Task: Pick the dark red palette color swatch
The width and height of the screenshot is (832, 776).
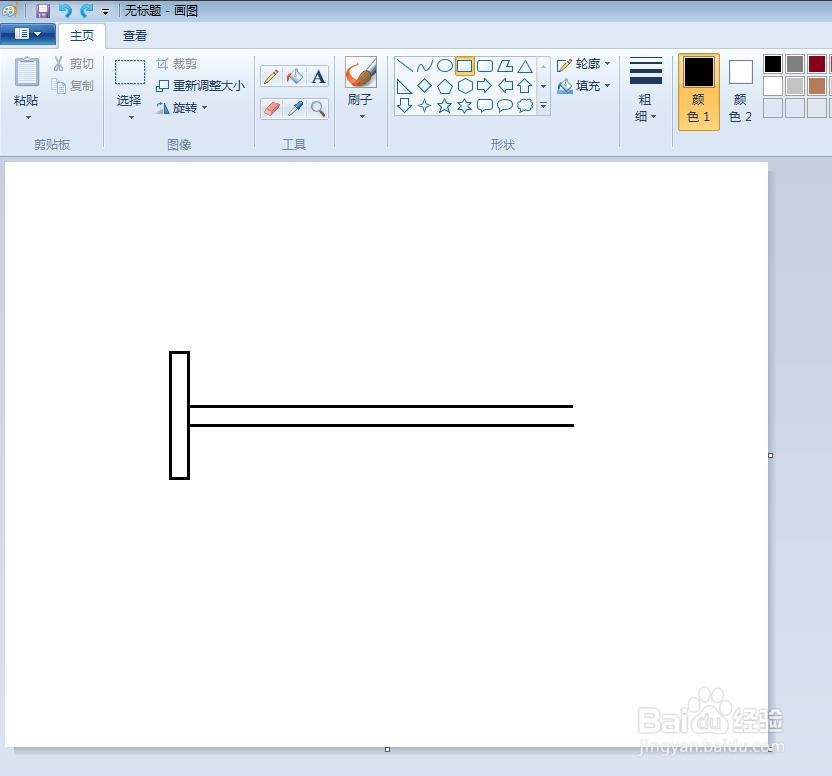Action: pyautogui.click(x=817, y=64)
